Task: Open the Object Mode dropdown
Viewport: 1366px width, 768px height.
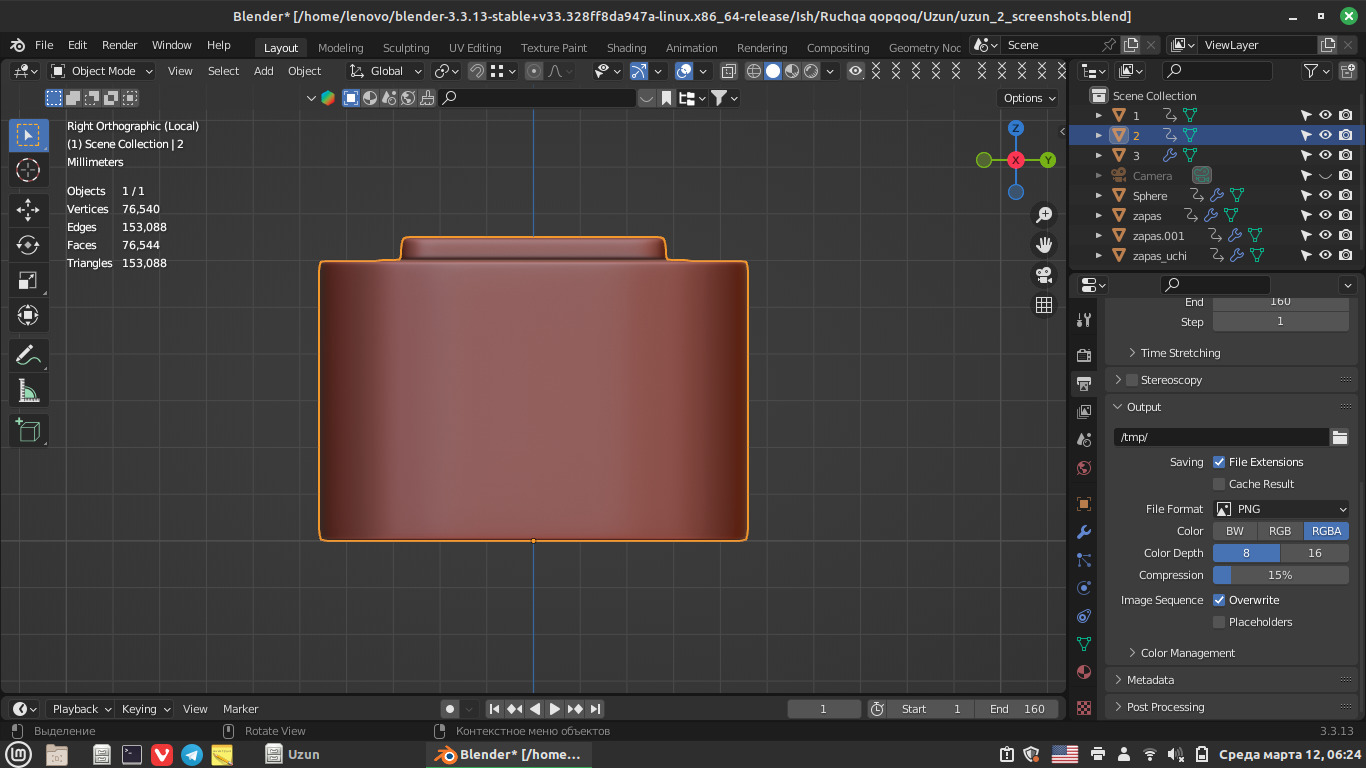Action: pyautogui.click(x=102, y=71)
